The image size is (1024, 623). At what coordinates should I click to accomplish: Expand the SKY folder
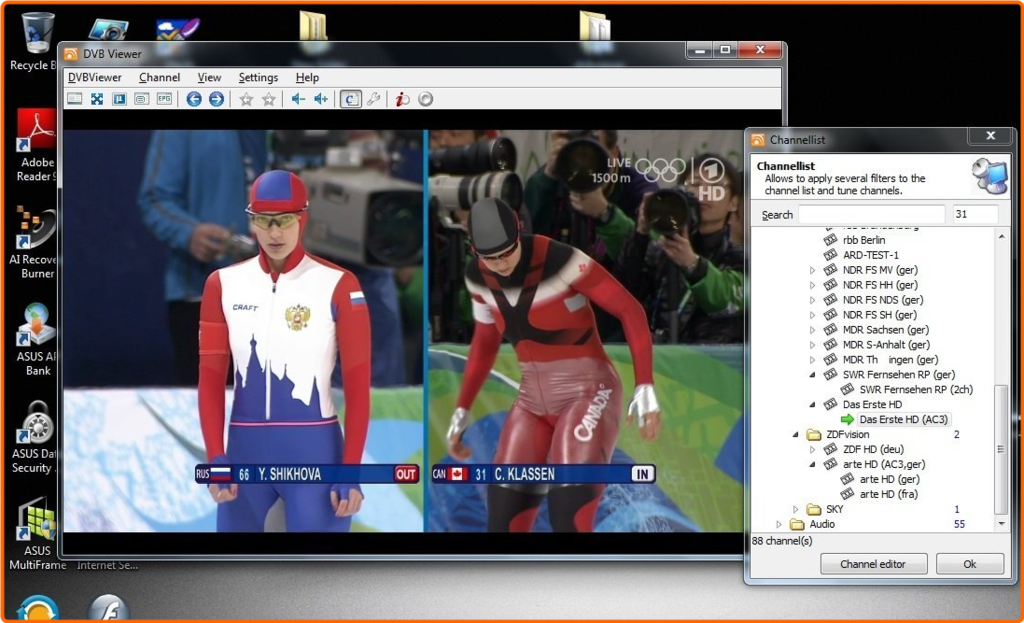click(x=795, y=509)
